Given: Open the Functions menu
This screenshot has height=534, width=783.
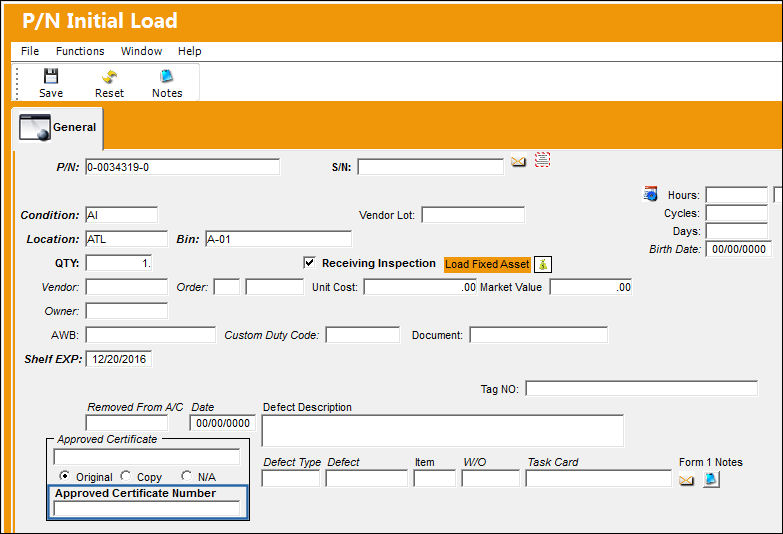Looking at the screenshot, I should pyautogui.click(x=80, y=51).
